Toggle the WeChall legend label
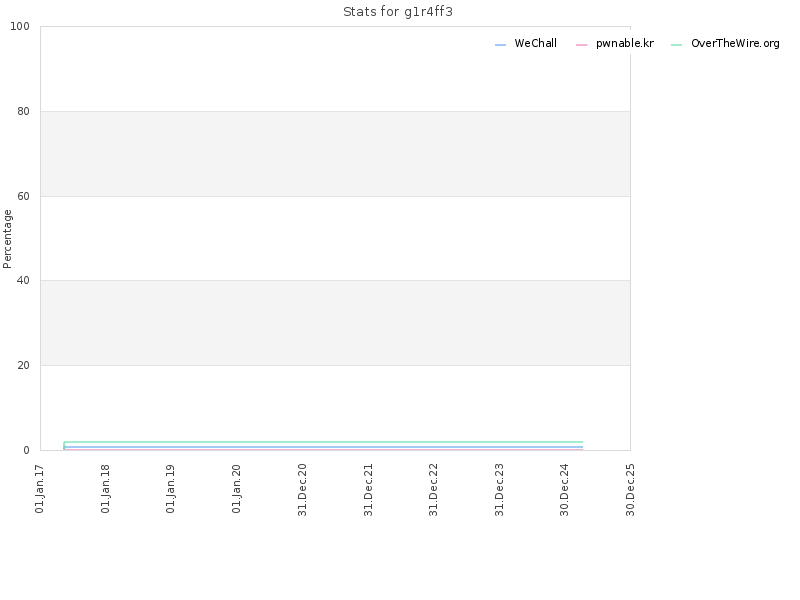Screen dimensions: 800x600 pyautogui.click(x=535, y=43)
